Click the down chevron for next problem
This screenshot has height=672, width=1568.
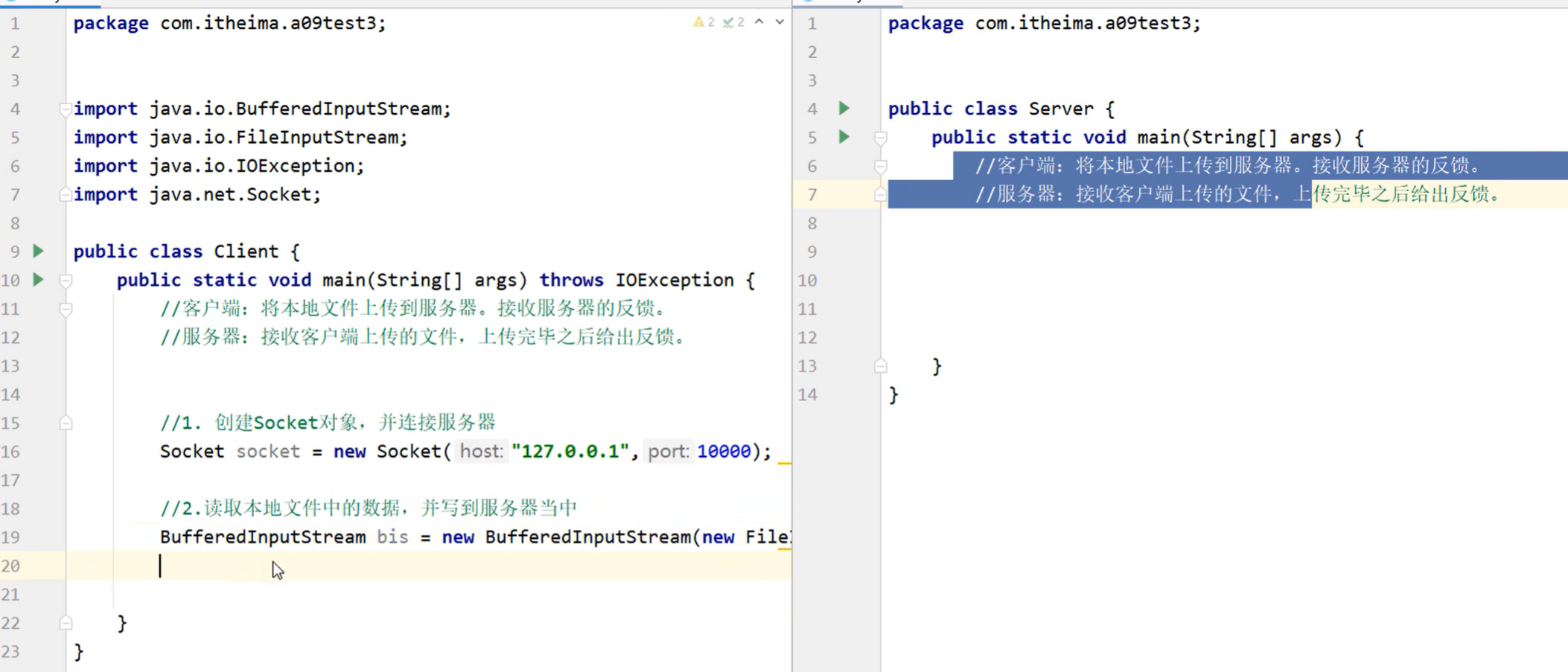pyautogui.click(x=780, y=22)
